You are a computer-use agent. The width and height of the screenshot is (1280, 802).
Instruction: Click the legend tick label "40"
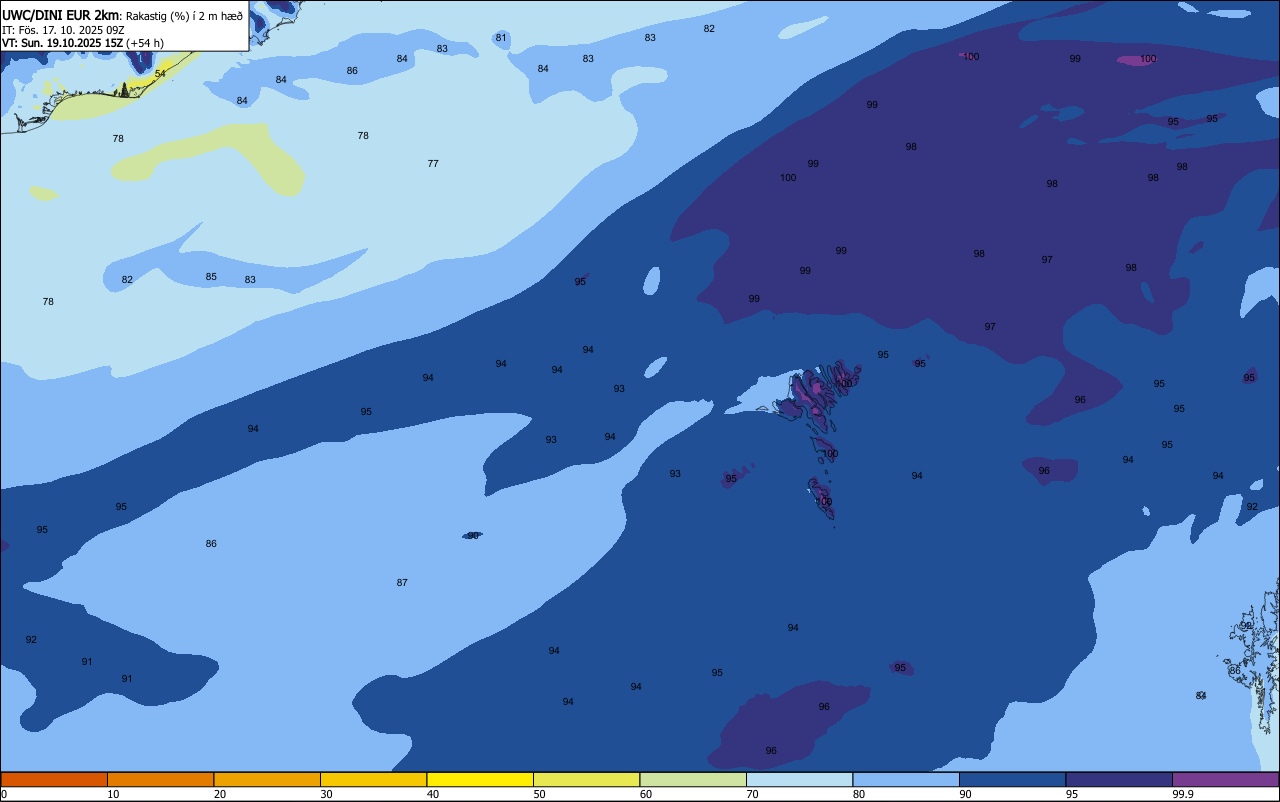[x=432, y=794]
